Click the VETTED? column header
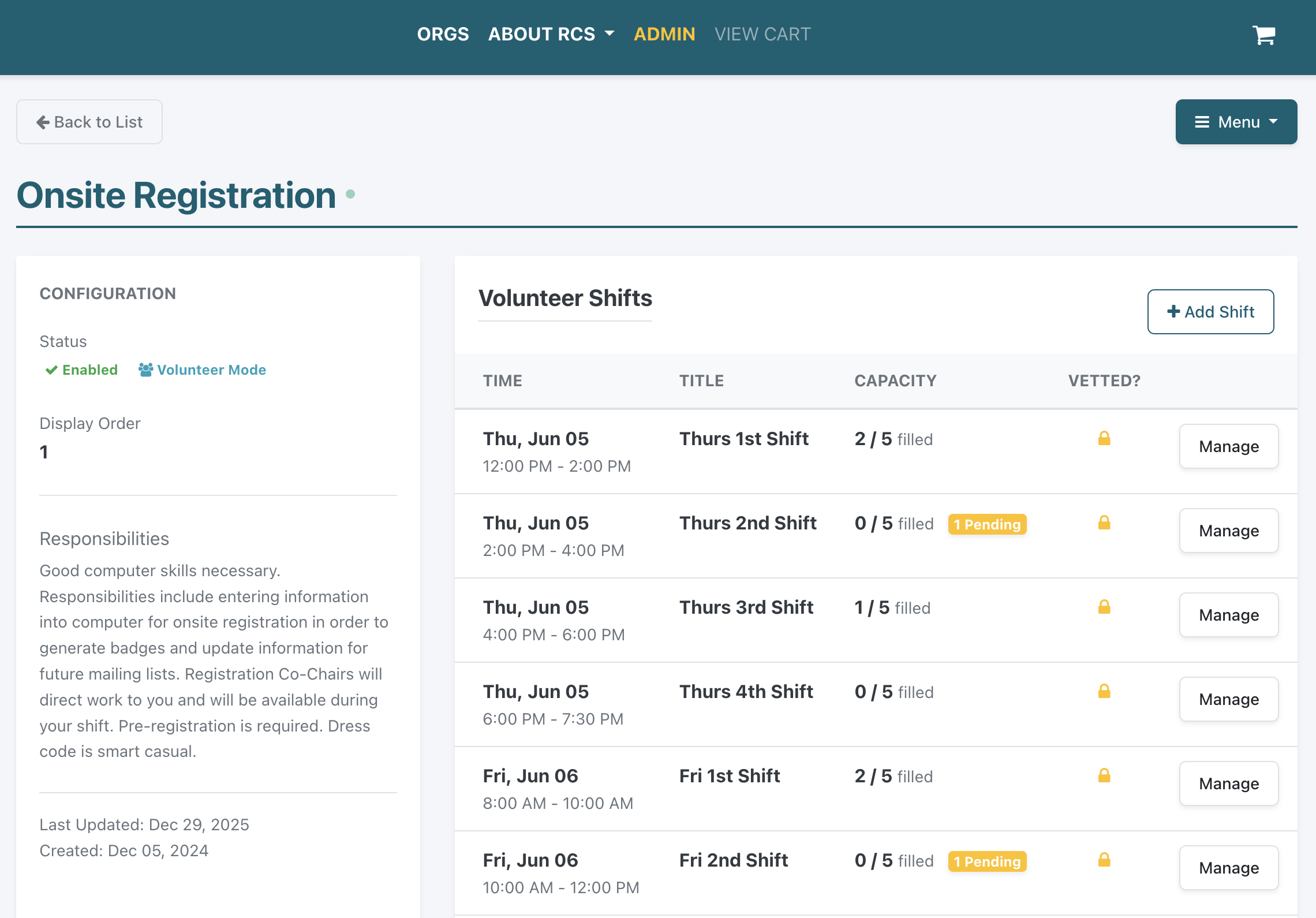 [x=1104, y=380]
